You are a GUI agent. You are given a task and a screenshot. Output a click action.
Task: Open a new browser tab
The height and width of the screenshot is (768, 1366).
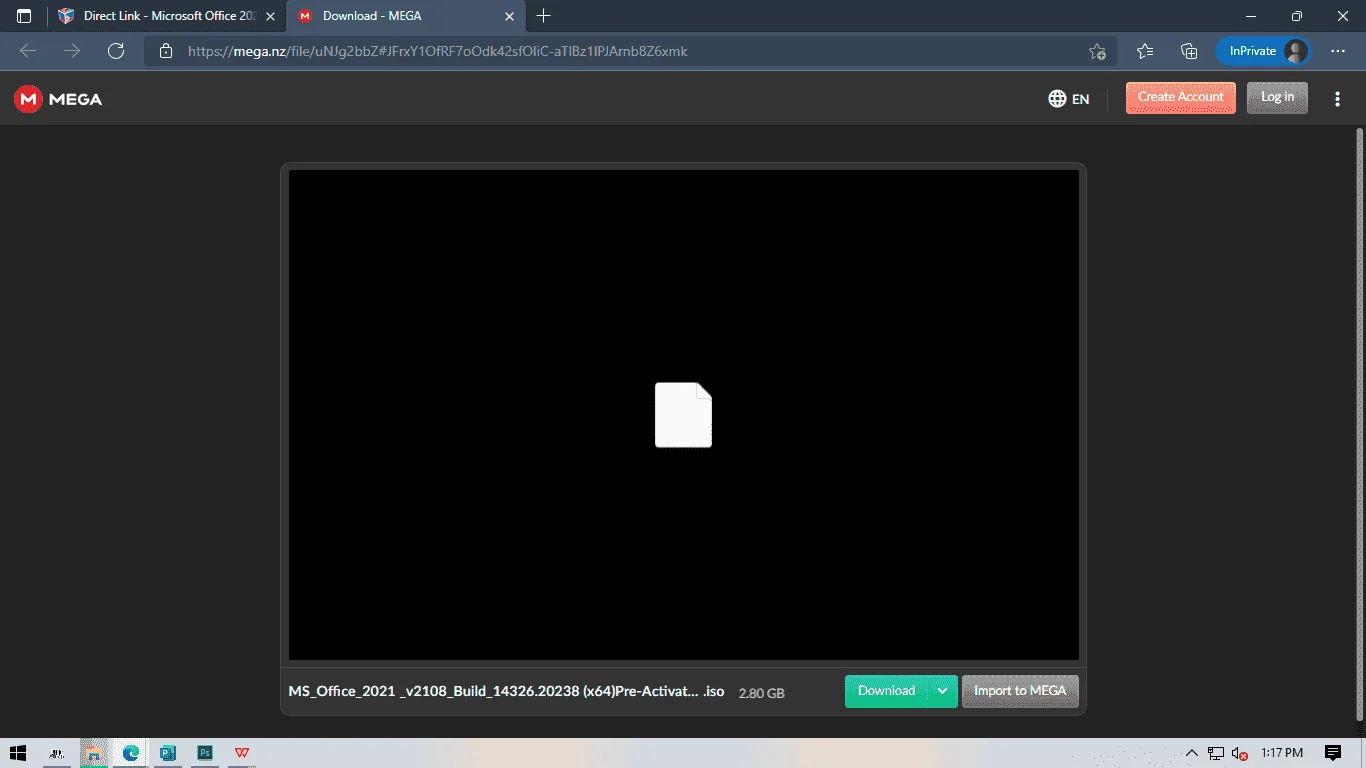[543, 16]
